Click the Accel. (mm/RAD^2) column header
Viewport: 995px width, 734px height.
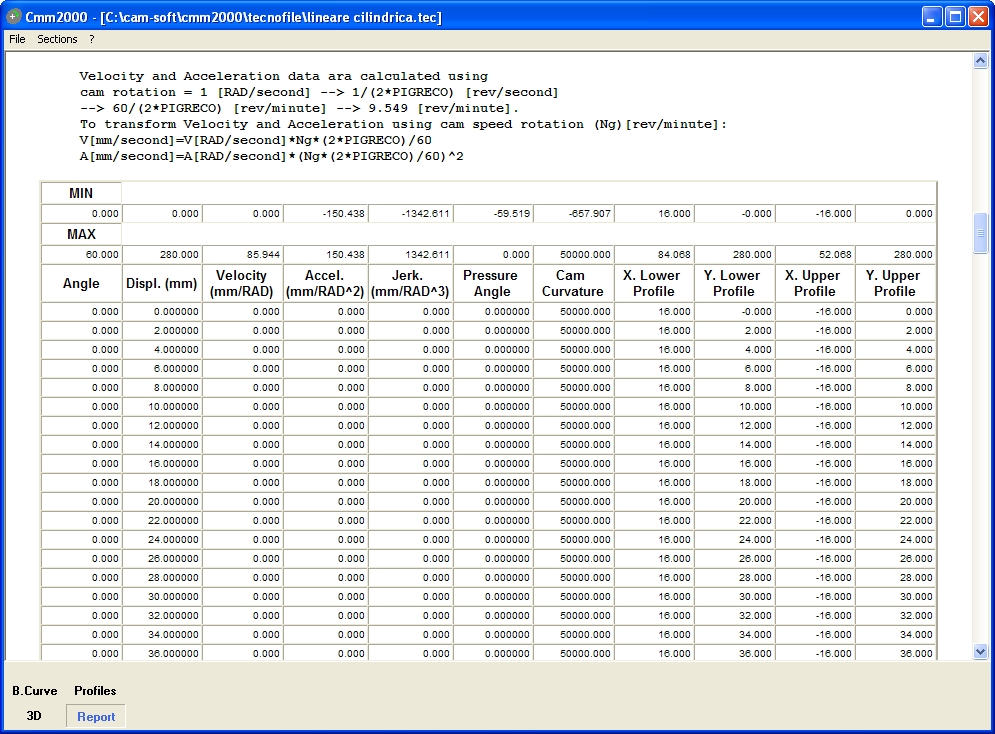click(x=325, y=283)
